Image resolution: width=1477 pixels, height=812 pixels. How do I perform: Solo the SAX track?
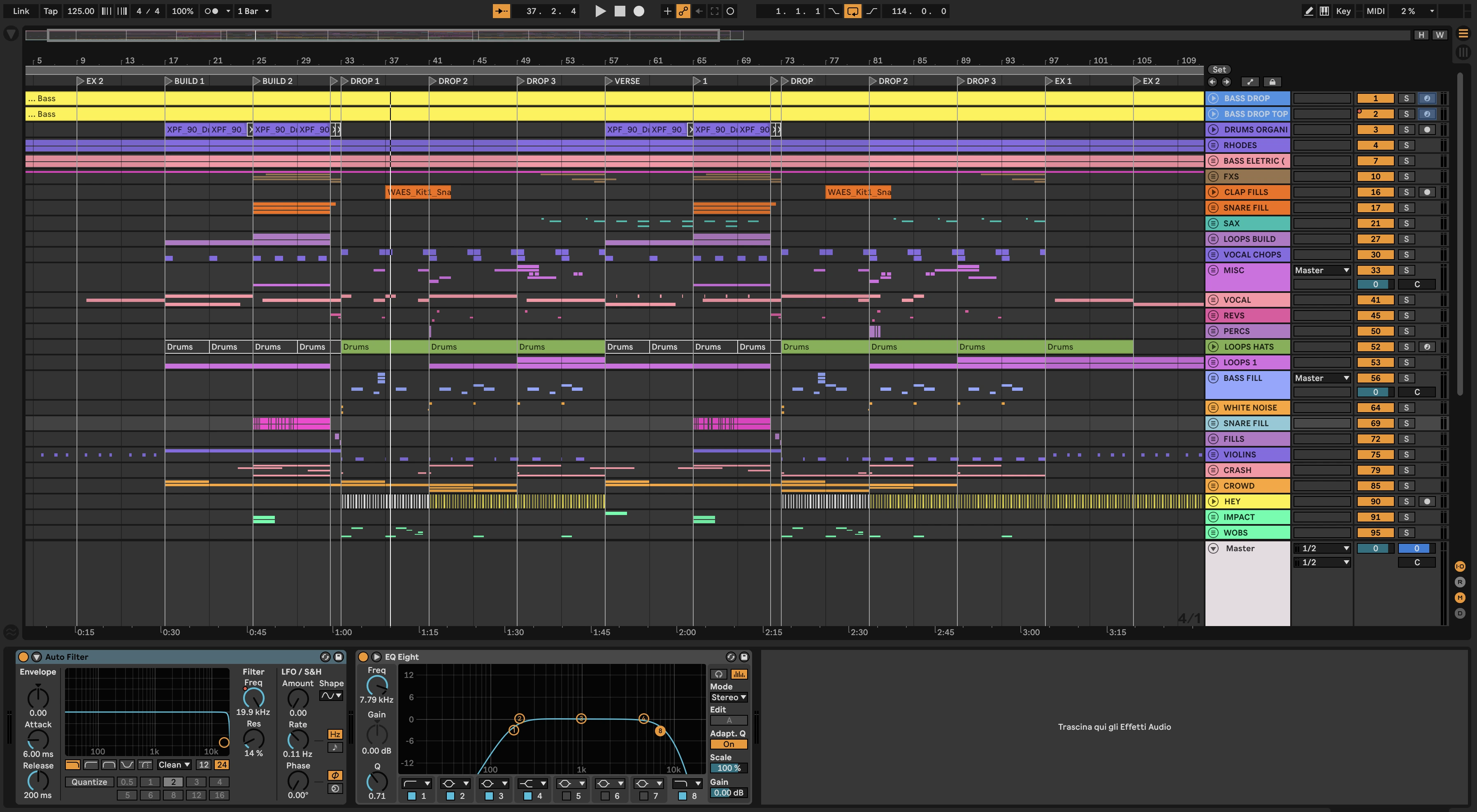click(1406, 223)
